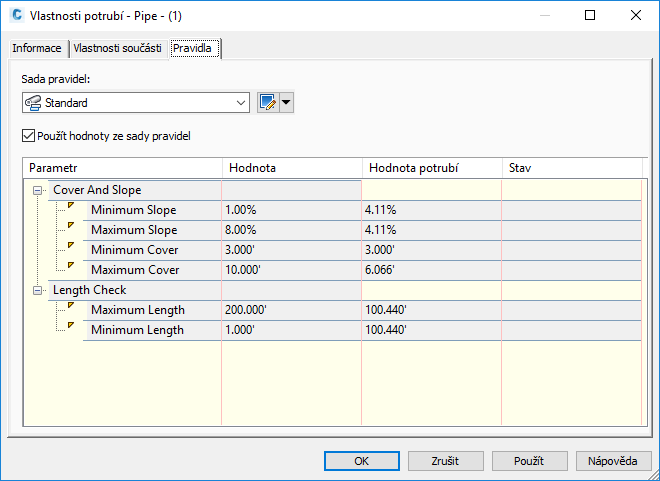660x481 pixels.
Task: Click the Maximum Slope rule icon
Action: [70, 227]
